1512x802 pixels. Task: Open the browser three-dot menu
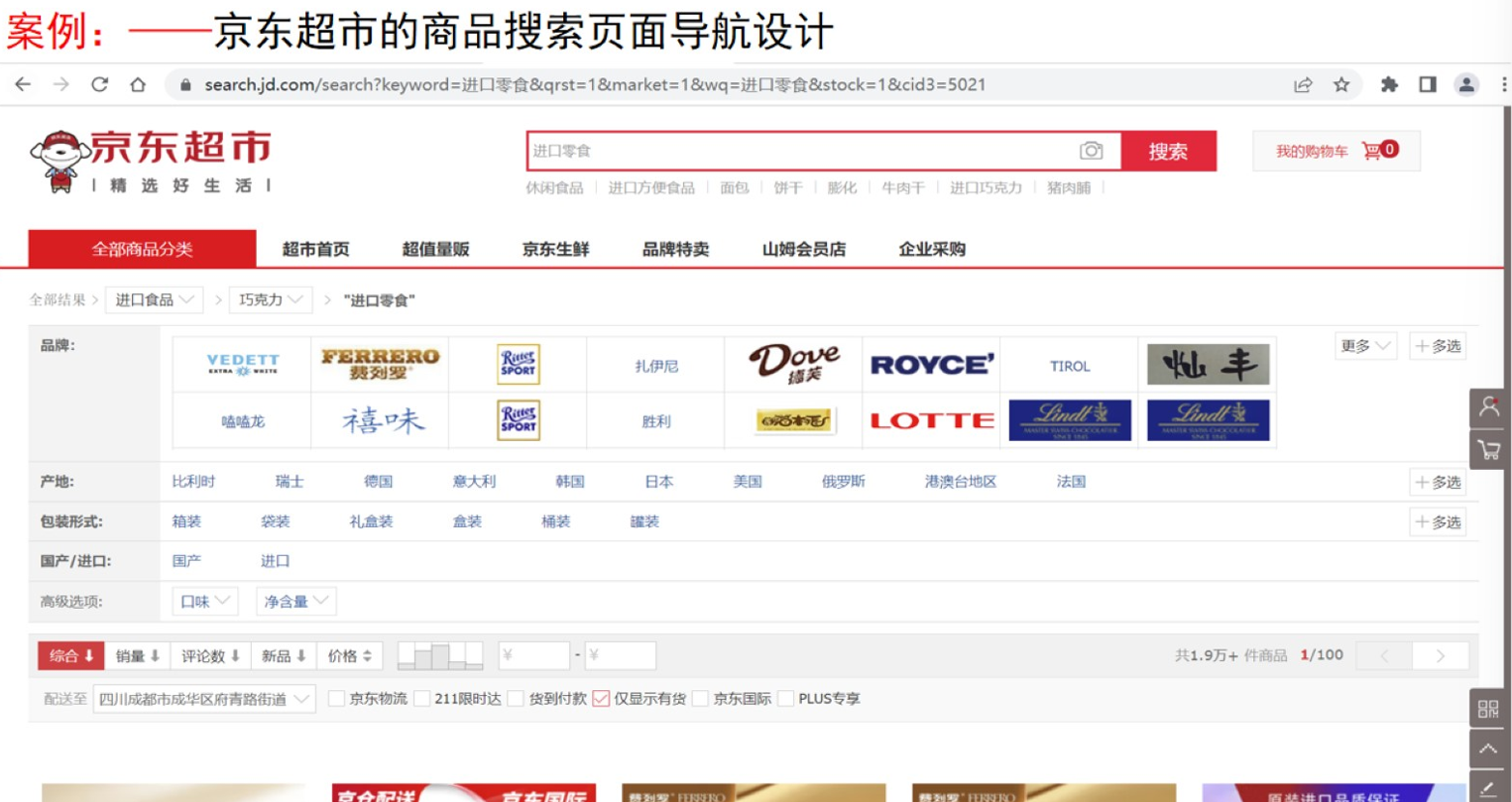(x=1504, y=85)
